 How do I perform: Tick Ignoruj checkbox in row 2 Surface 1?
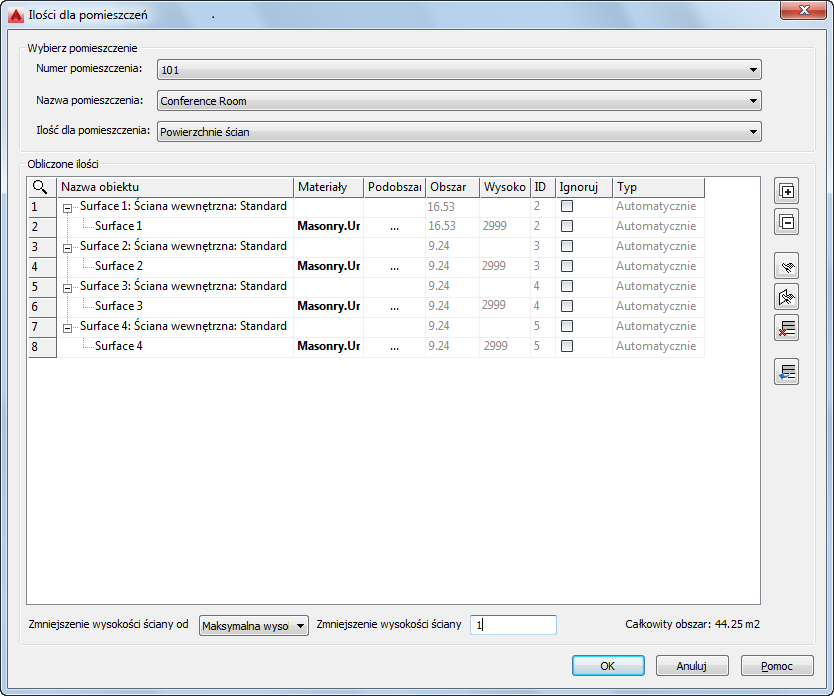[567, 226]
